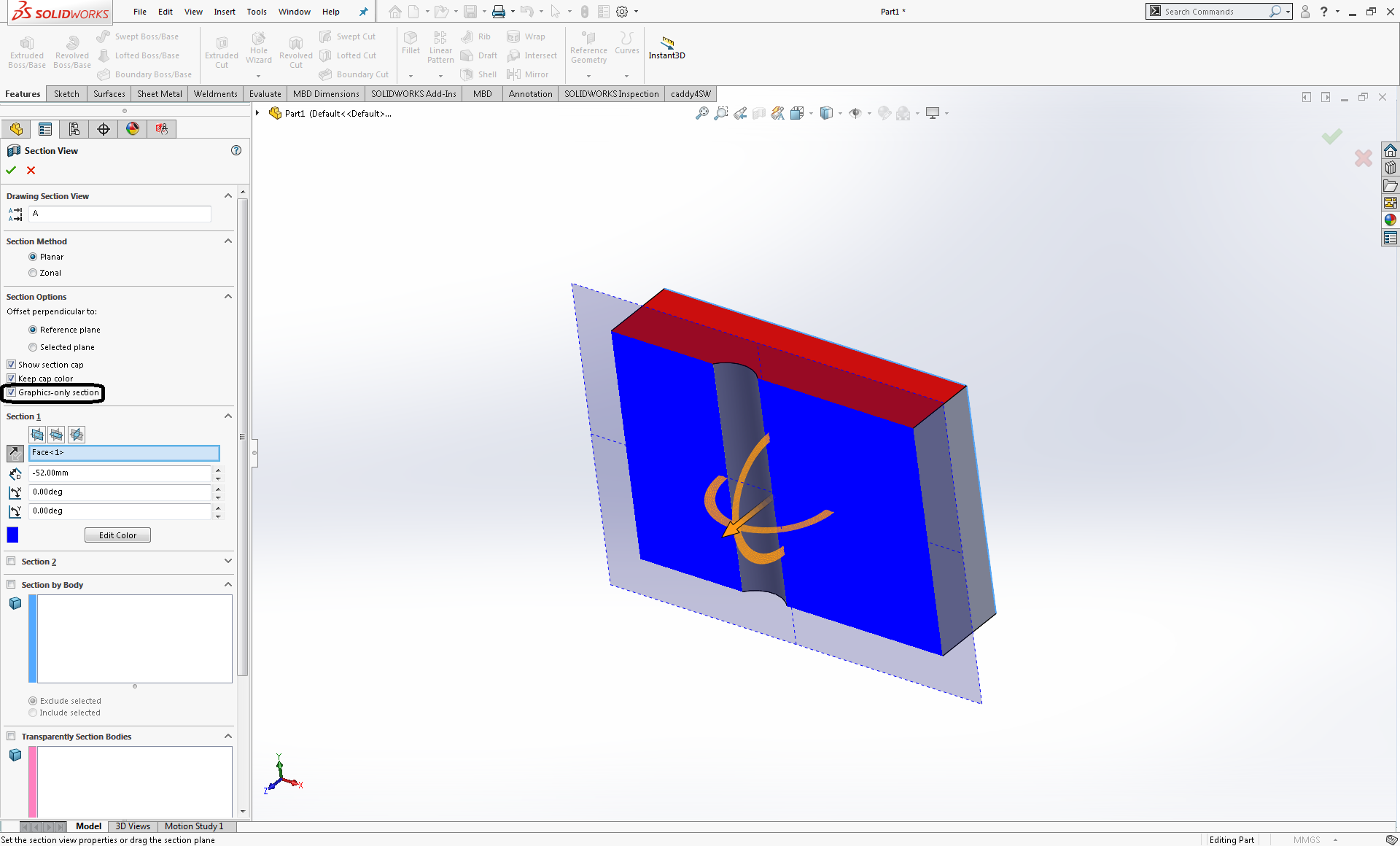Collapse Section Options group
The height and width of the screenshot is (846, 1400).
[x=228, y=296]
